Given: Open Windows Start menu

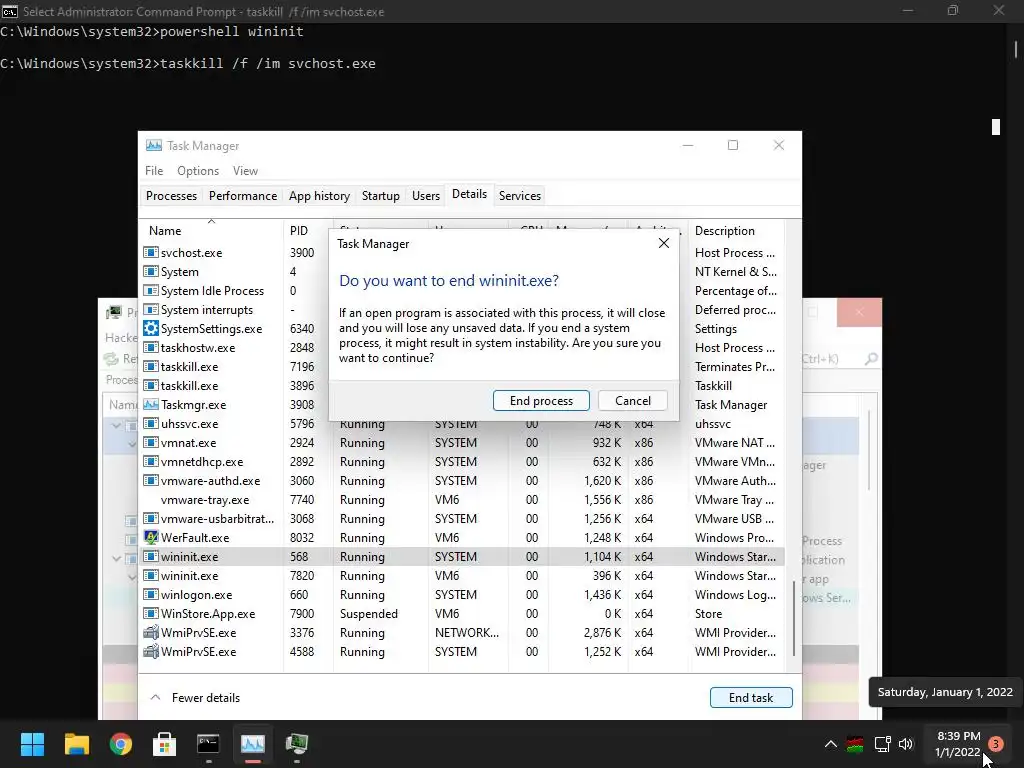Looking at the screenshot, I should tap(32, 743).
